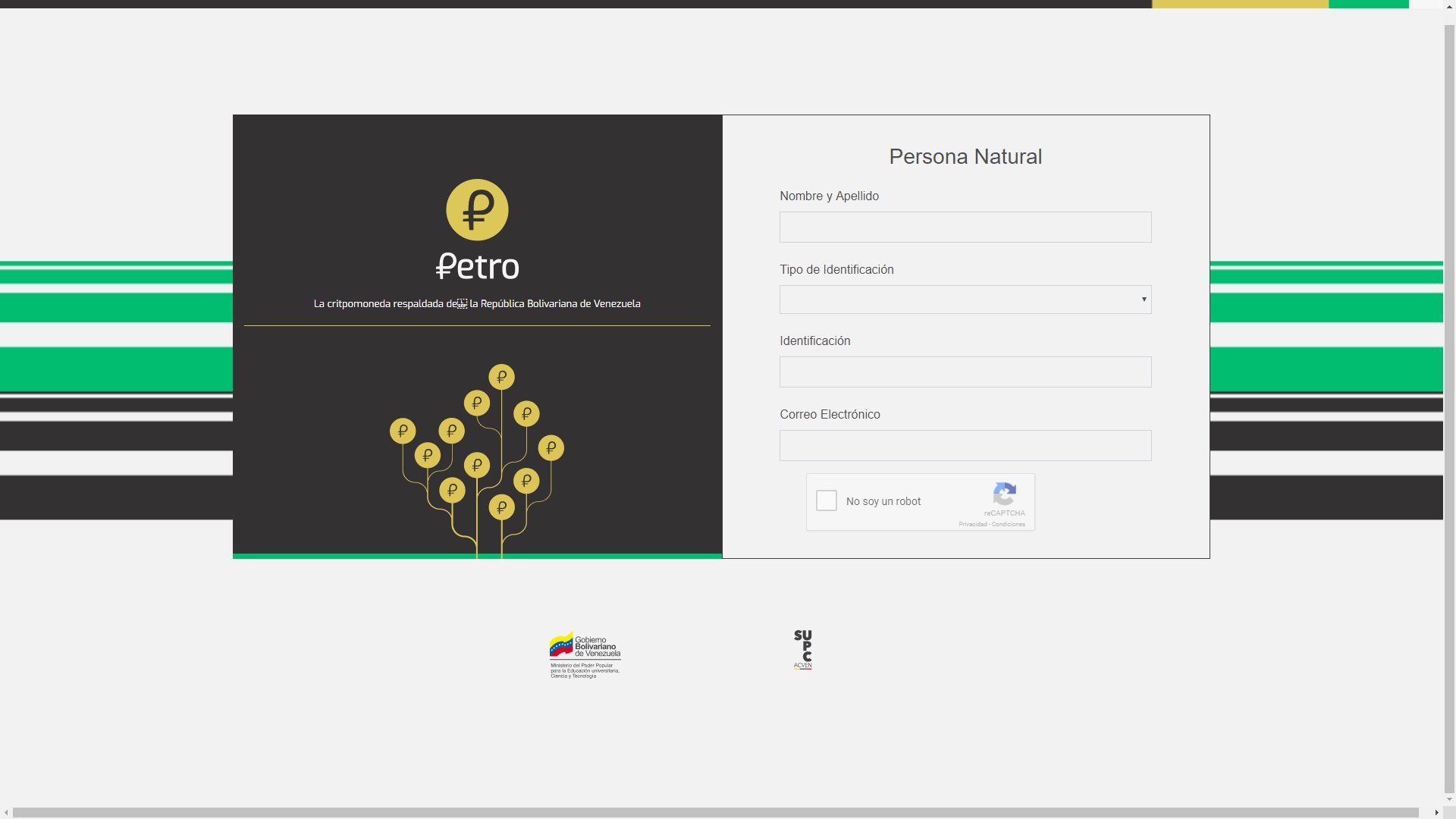Click the horizontal scrollbar right arrow

tap(1437, 813)
